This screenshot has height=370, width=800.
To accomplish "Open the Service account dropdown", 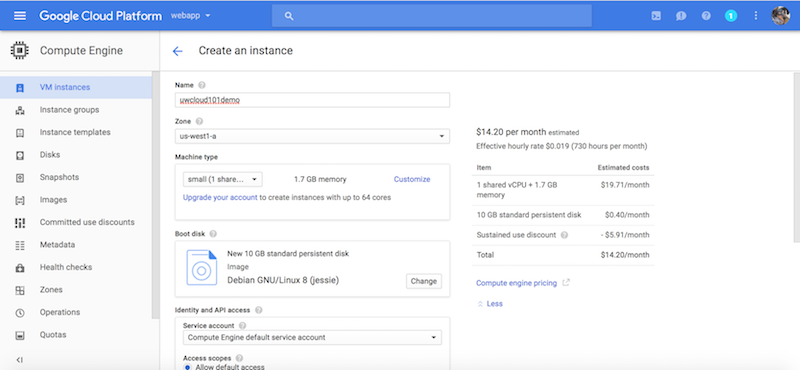I will pyautogui.click(x=312, y=337).
